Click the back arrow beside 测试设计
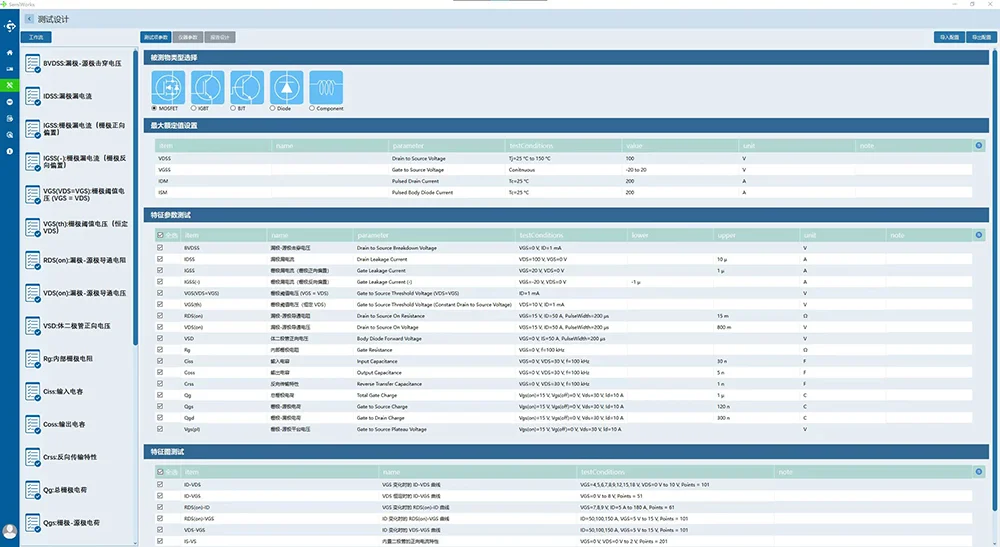 [29, 19]
